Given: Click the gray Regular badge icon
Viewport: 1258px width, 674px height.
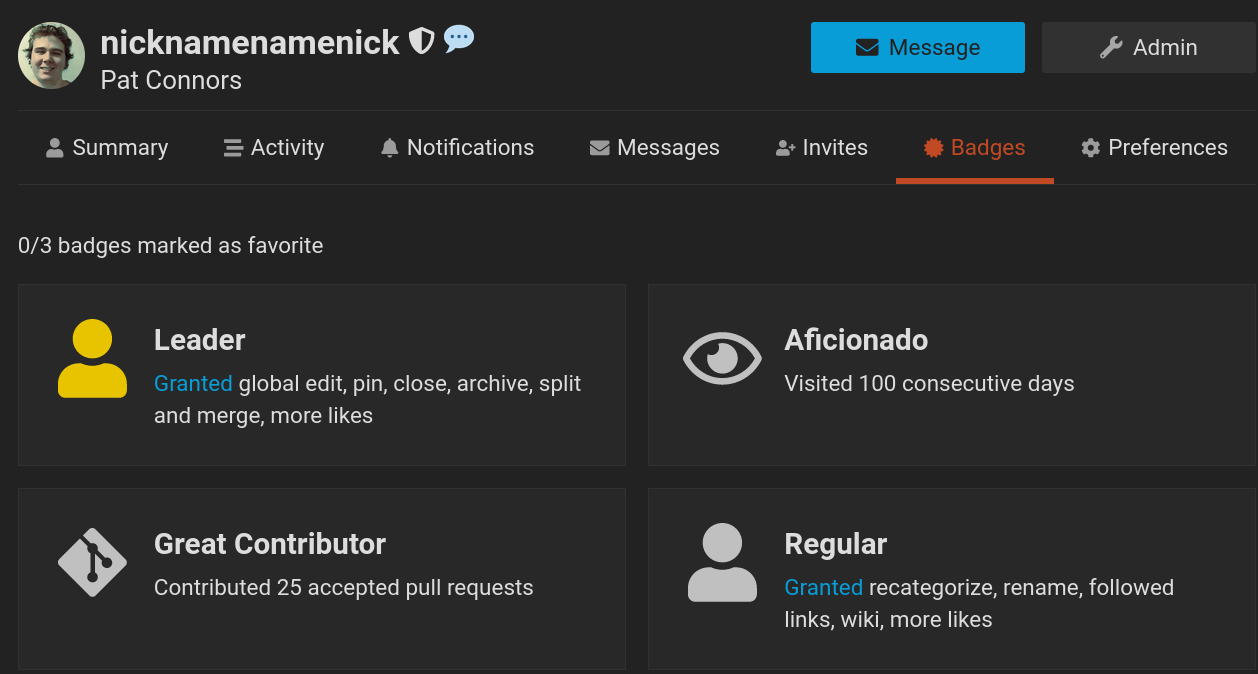Looking at the screenshot, I should [722, 563].
